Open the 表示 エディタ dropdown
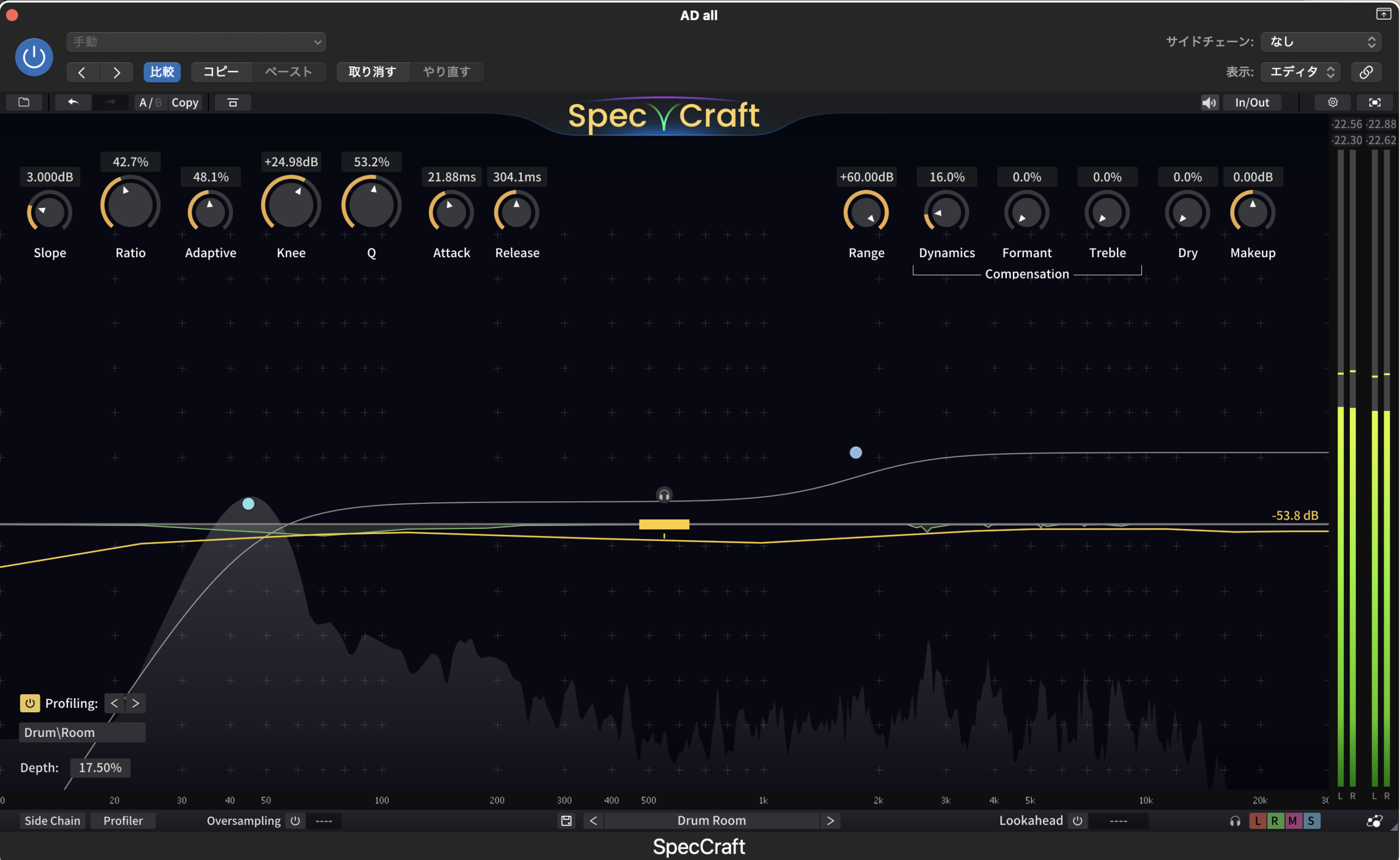 click(x=1300, y=72)
